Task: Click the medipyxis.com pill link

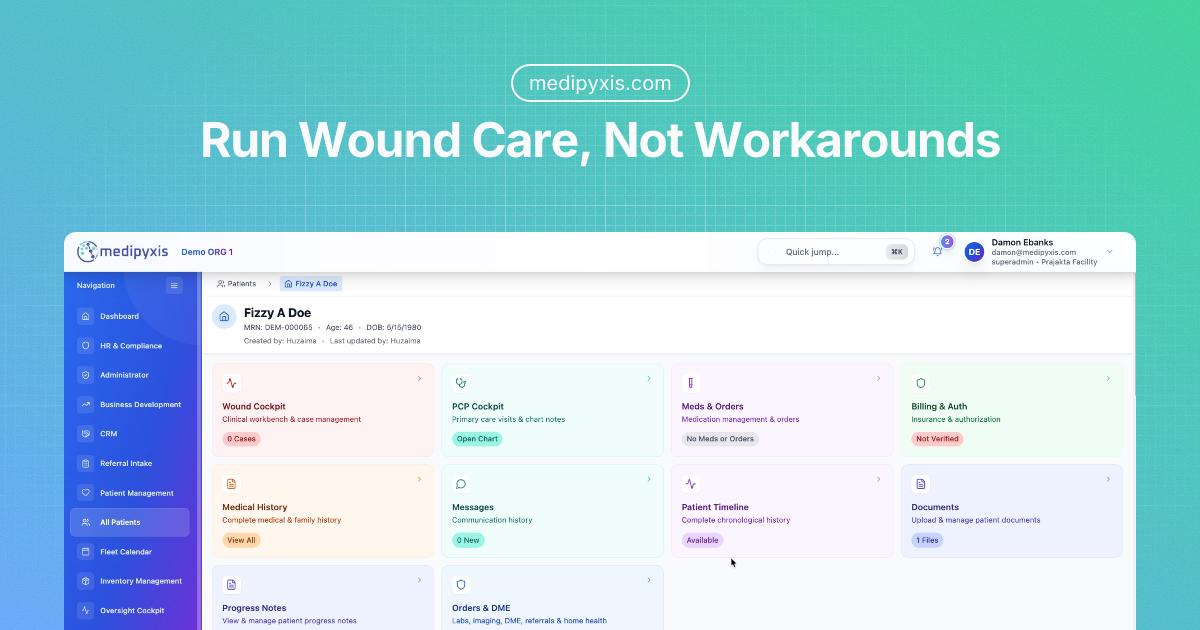Action: [x=600, y=83]
